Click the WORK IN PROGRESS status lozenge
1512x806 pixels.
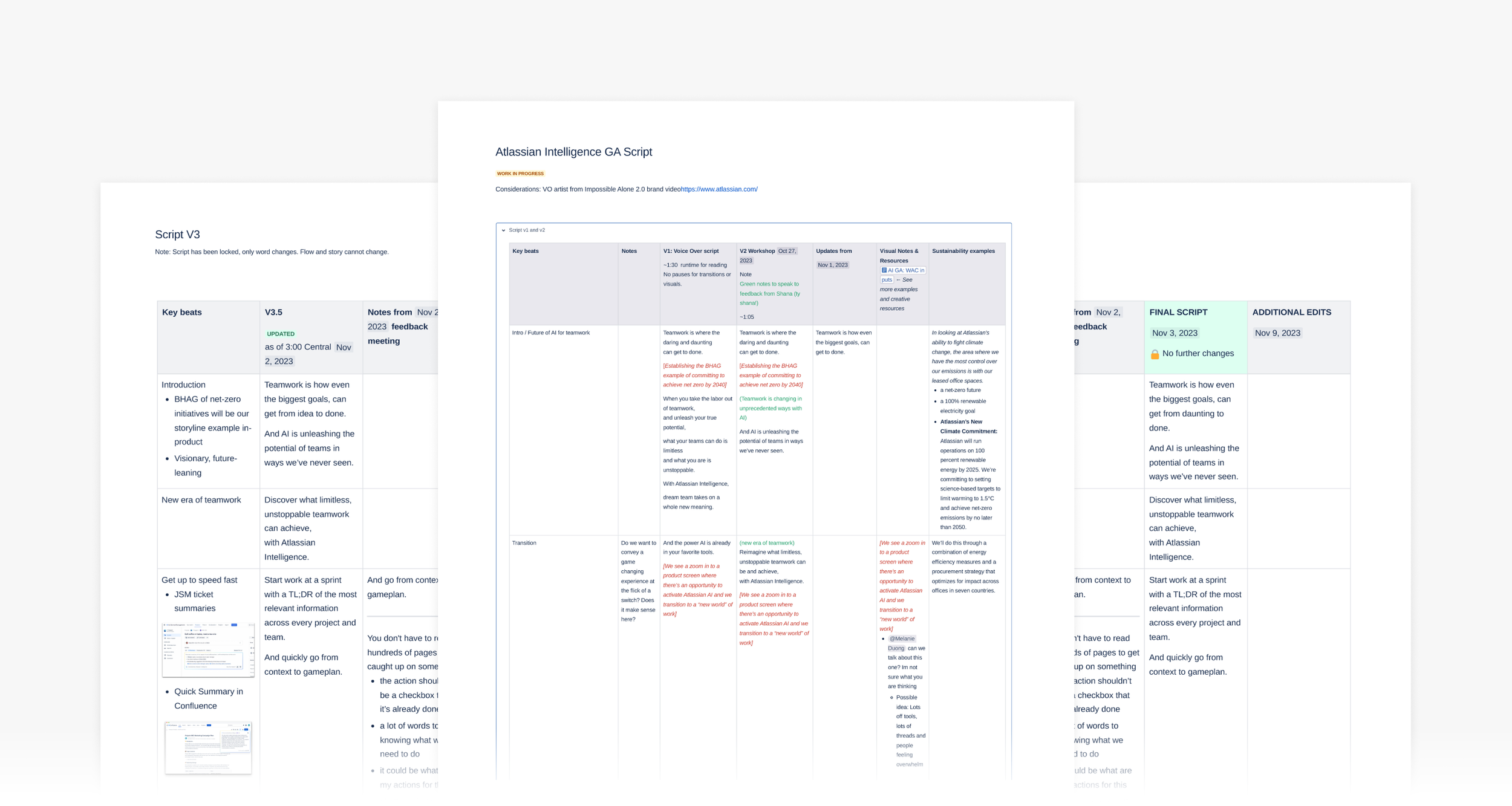520,174
